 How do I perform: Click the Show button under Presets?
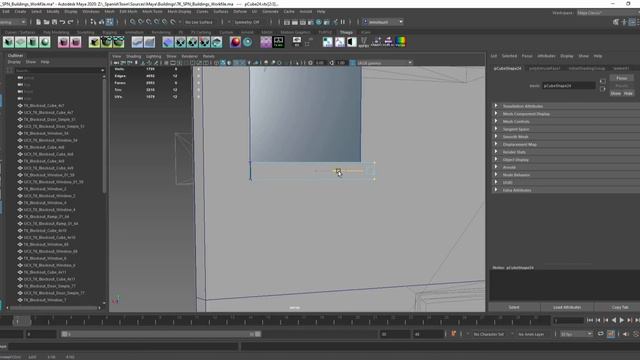pos(616,93)
